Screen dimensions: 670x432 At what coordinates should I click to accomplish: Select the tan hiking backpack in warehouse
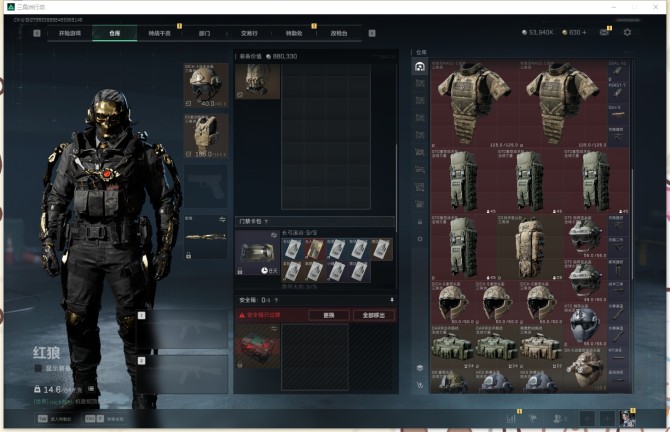[x=530, y=247]
